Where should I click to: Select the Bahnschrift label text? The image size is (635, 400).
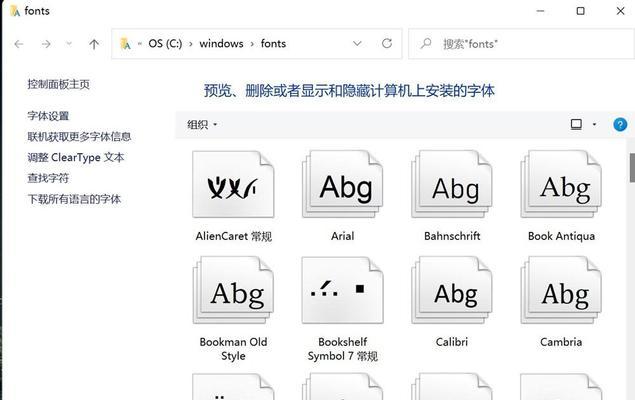[452, 236]
